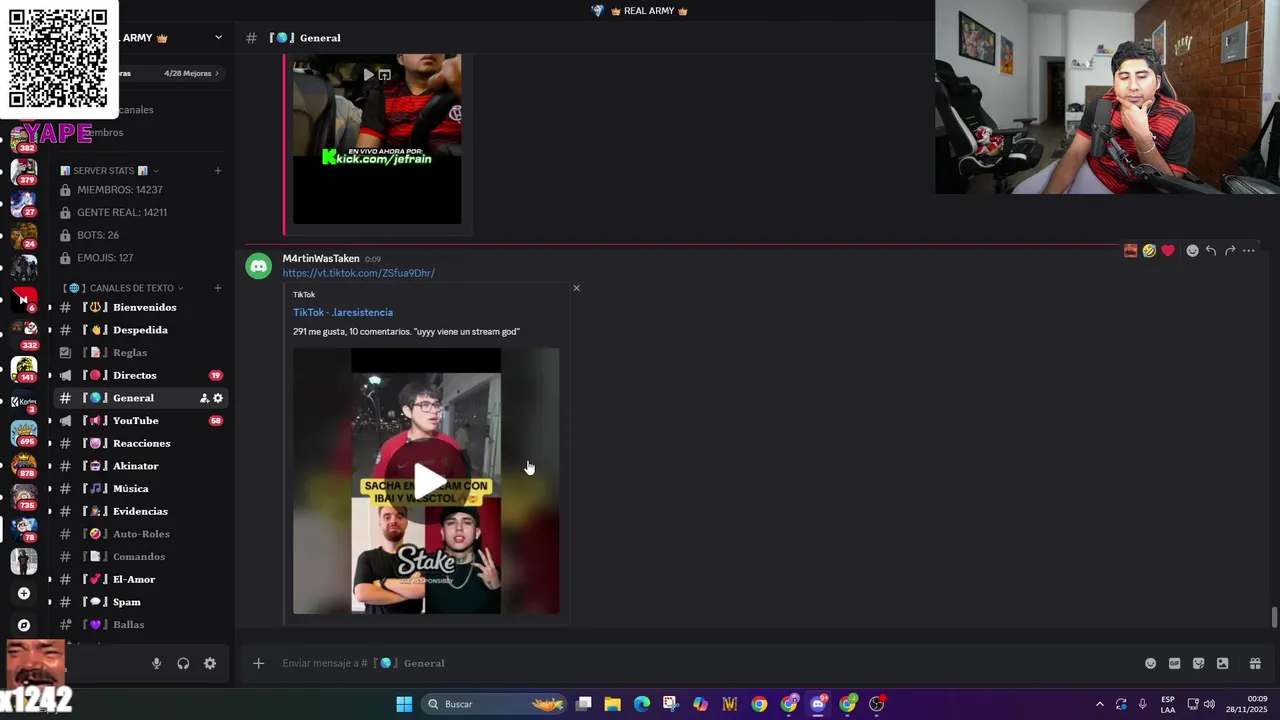Collapse the CANALES DE TEXTO category
The height and width of the screenshot is (720, 1280).
pos(124,288)
